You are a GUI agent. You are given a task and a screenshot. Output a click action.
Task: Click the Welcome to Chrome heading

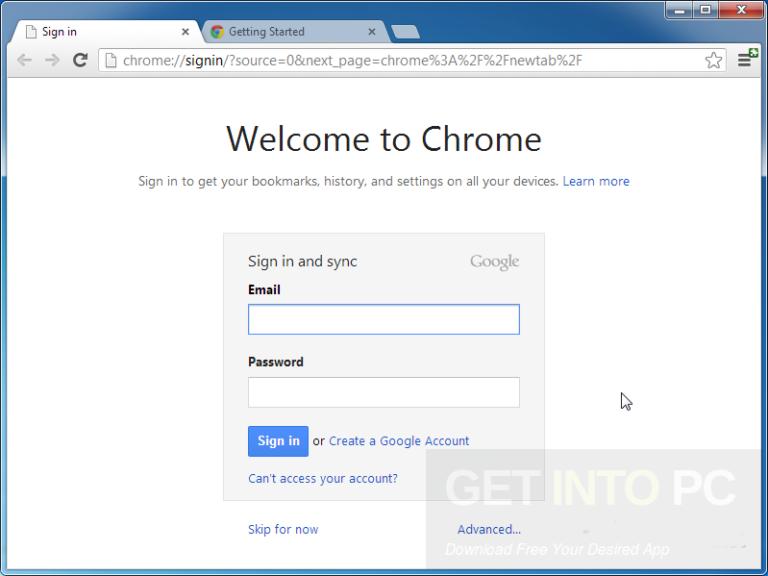coord(384,139)
